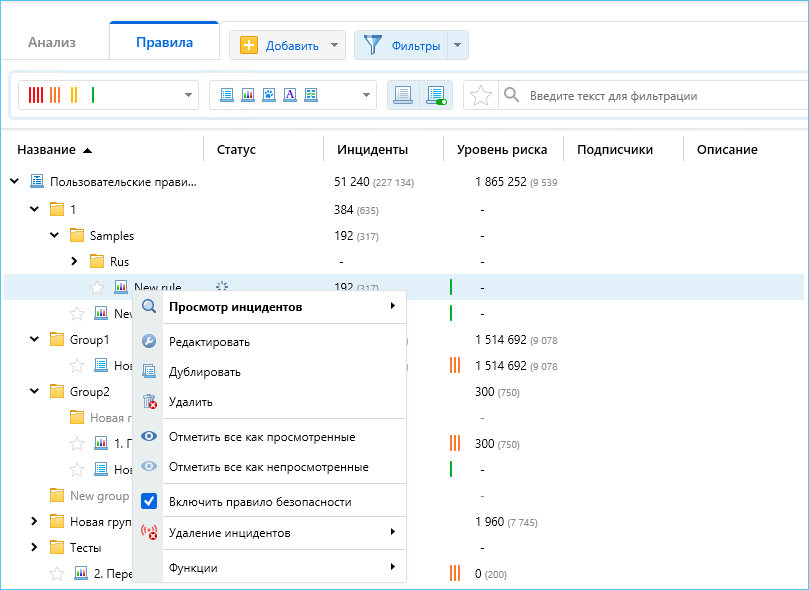The image size is (809, 590).
Task: Click the search magnifier icon
Action: [511, 95]
